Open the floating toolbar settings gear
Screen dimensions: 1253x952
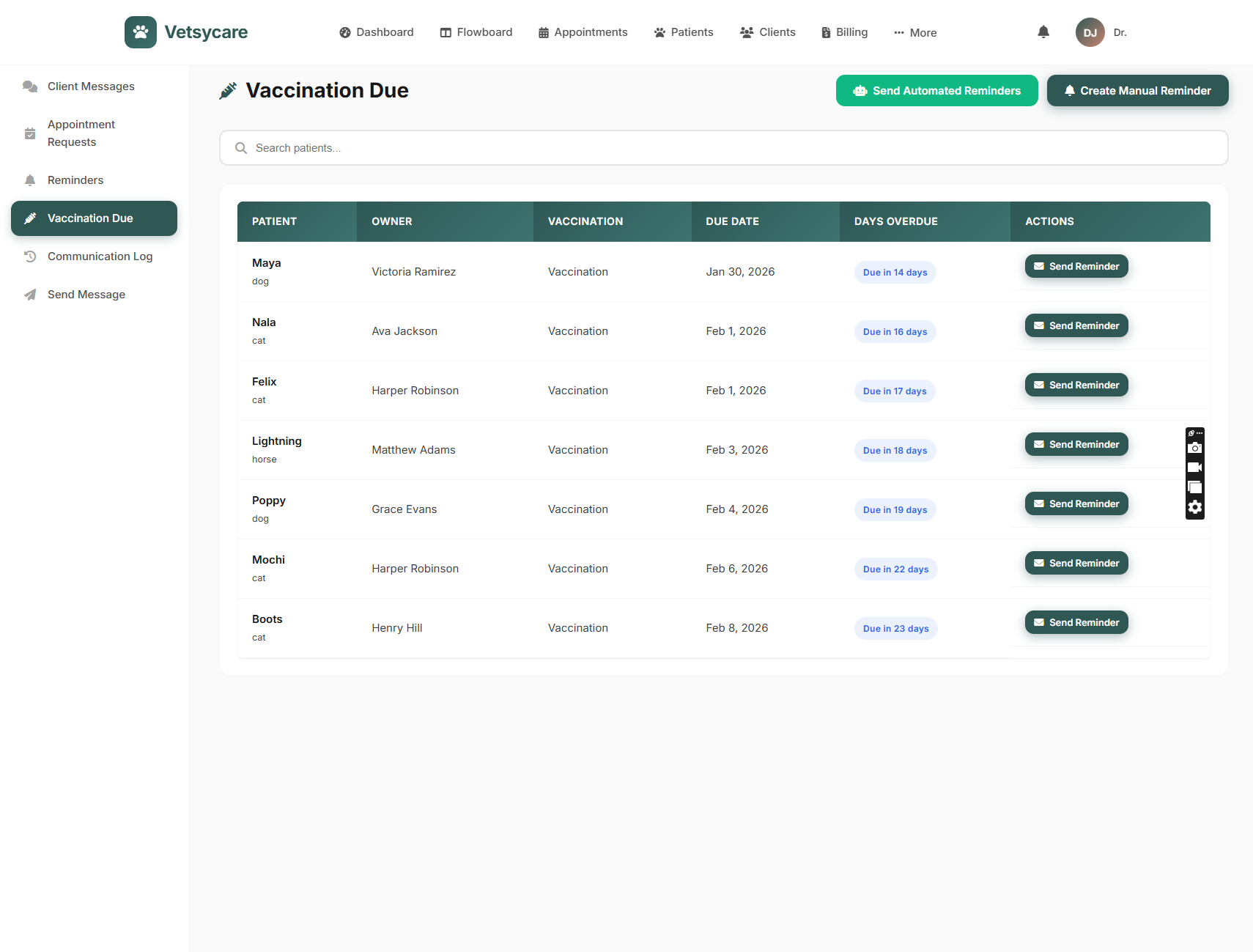point(1194,507)
